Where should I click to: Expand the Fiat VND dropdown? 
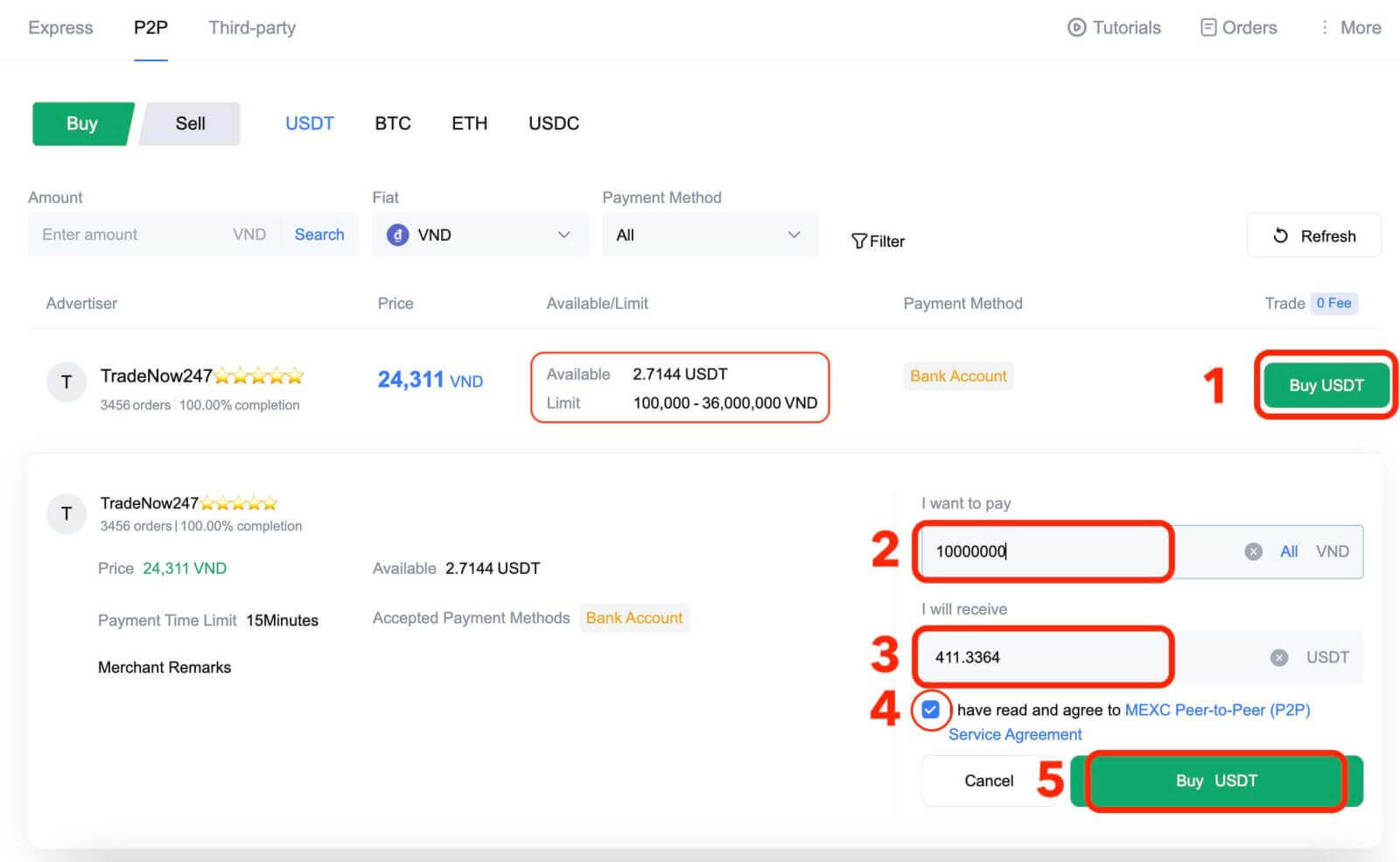[x=480, y=235]
